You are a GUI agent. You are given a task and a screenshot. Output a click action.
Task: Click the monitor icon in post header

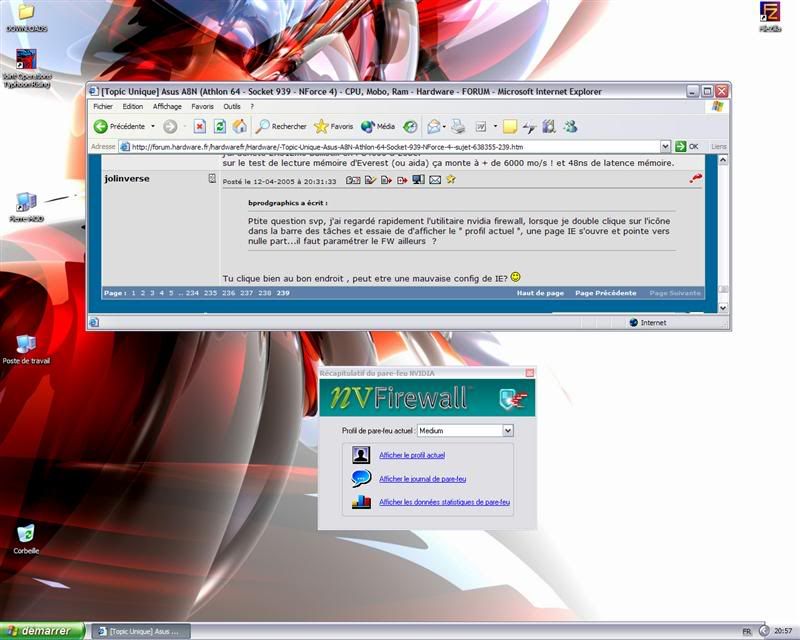pyautogui.click(x=418, y=179)
